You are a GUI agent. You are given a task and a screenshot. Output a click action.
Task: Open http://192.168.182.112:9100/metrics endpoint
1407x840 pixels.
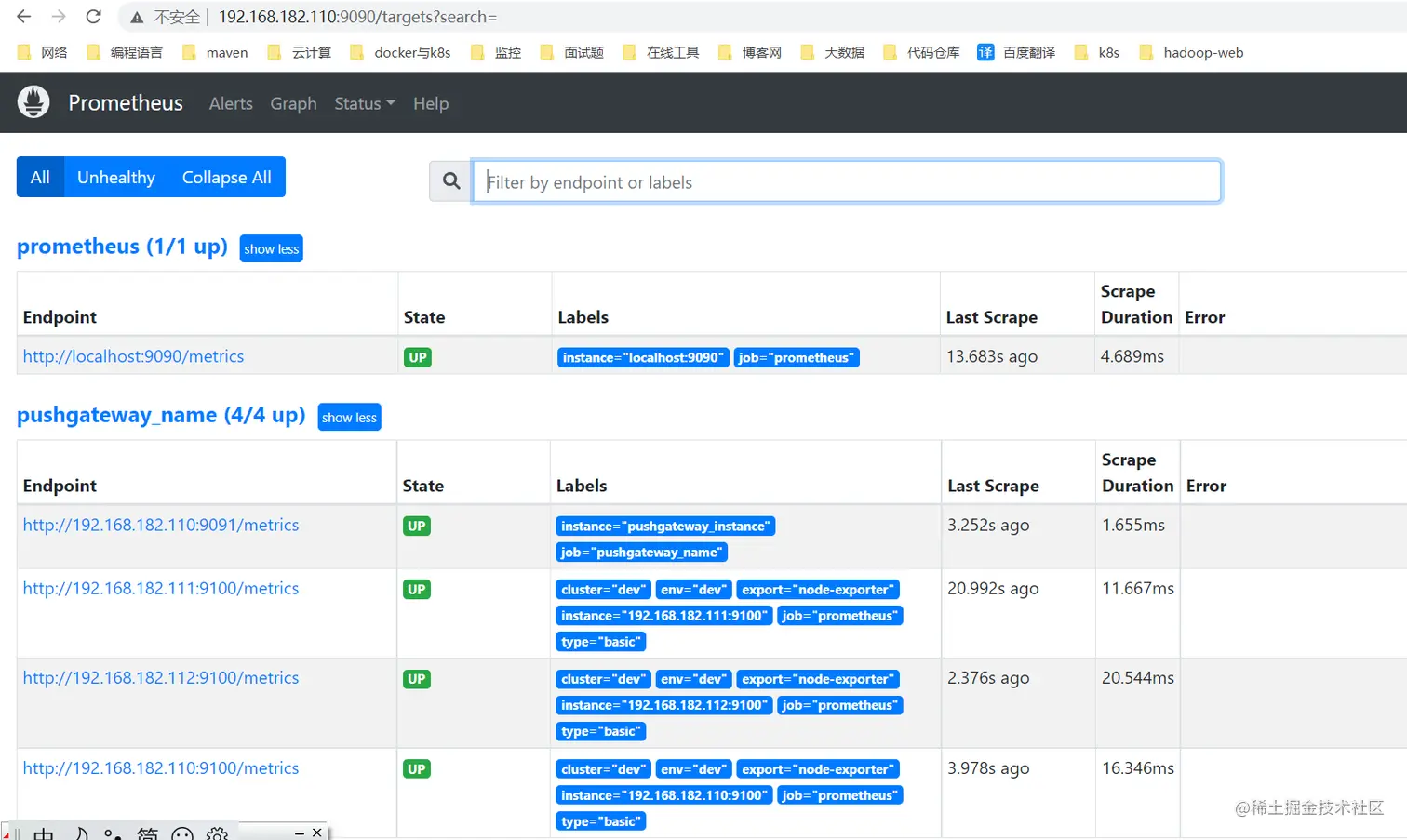coord(161,677)
